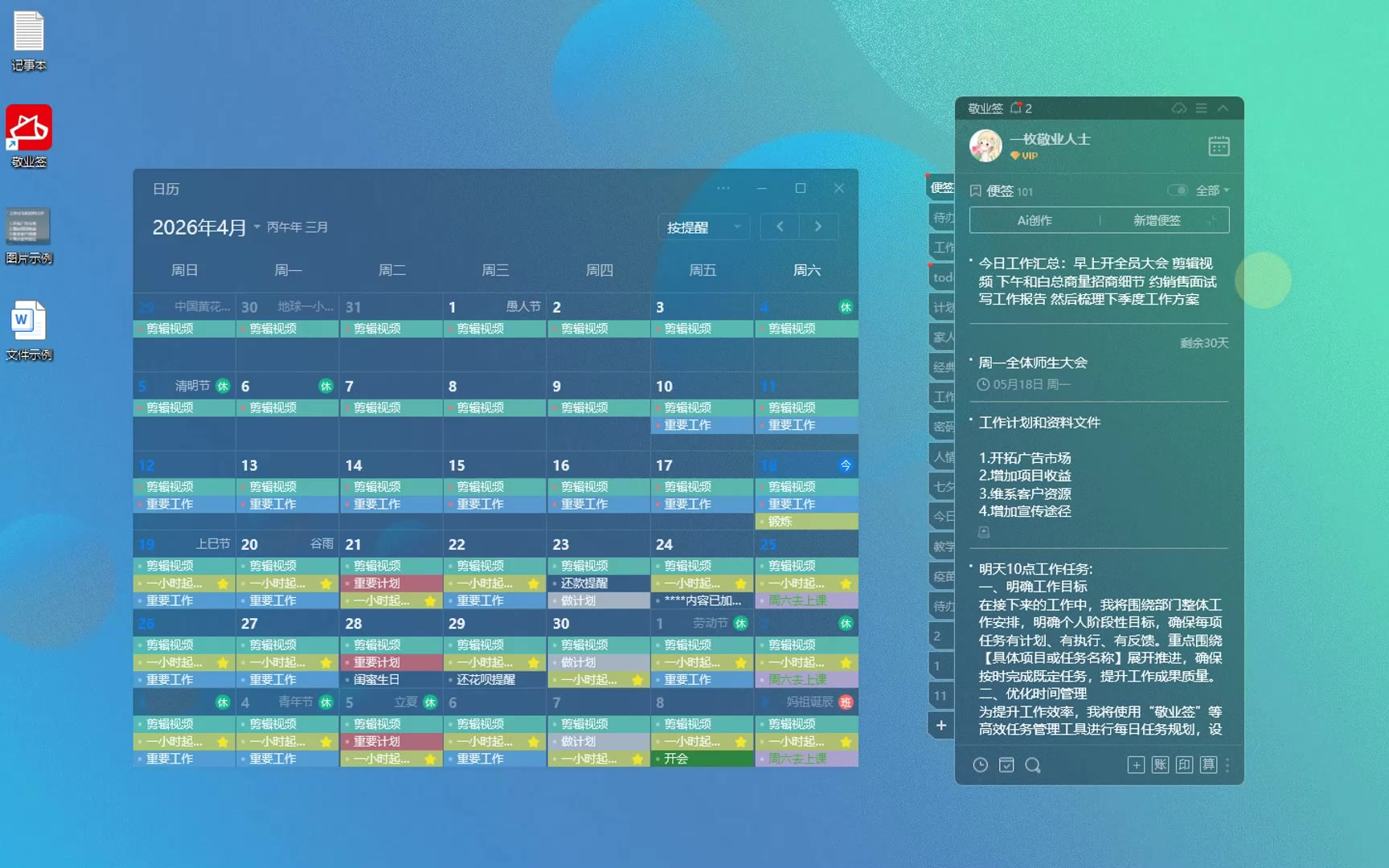Expand the 全部 filter dropdown

(x=1212, y=190)
